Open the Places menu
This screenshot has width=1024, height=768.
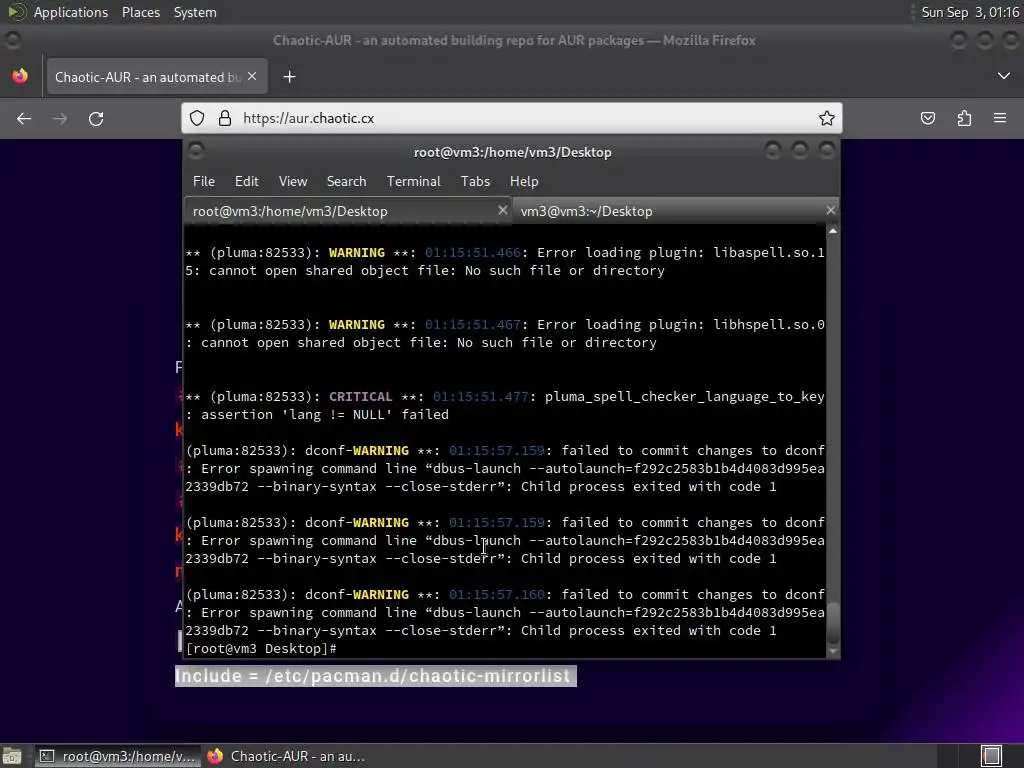pyautogui.click(x=140, y=12)
